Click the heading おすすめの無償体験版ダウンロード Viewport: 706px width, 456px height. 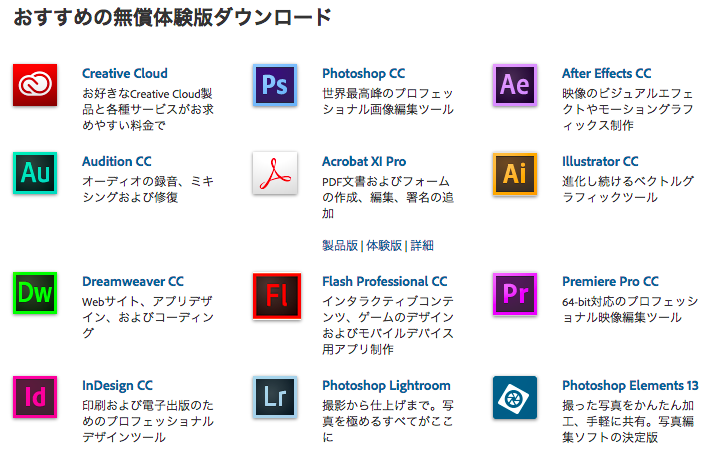(x=172, y=18)
